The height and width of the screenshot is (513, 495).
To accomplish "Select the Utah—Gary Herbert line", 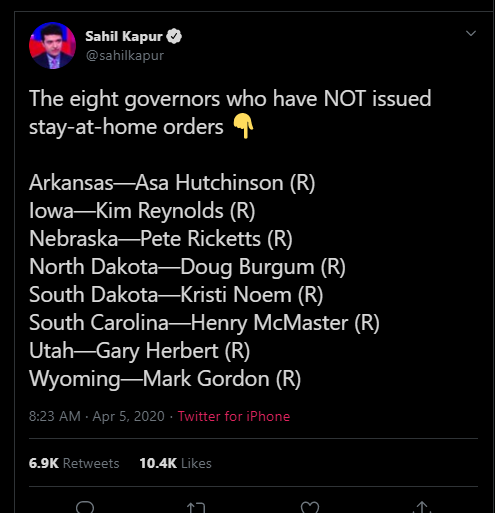I will 139,351.
